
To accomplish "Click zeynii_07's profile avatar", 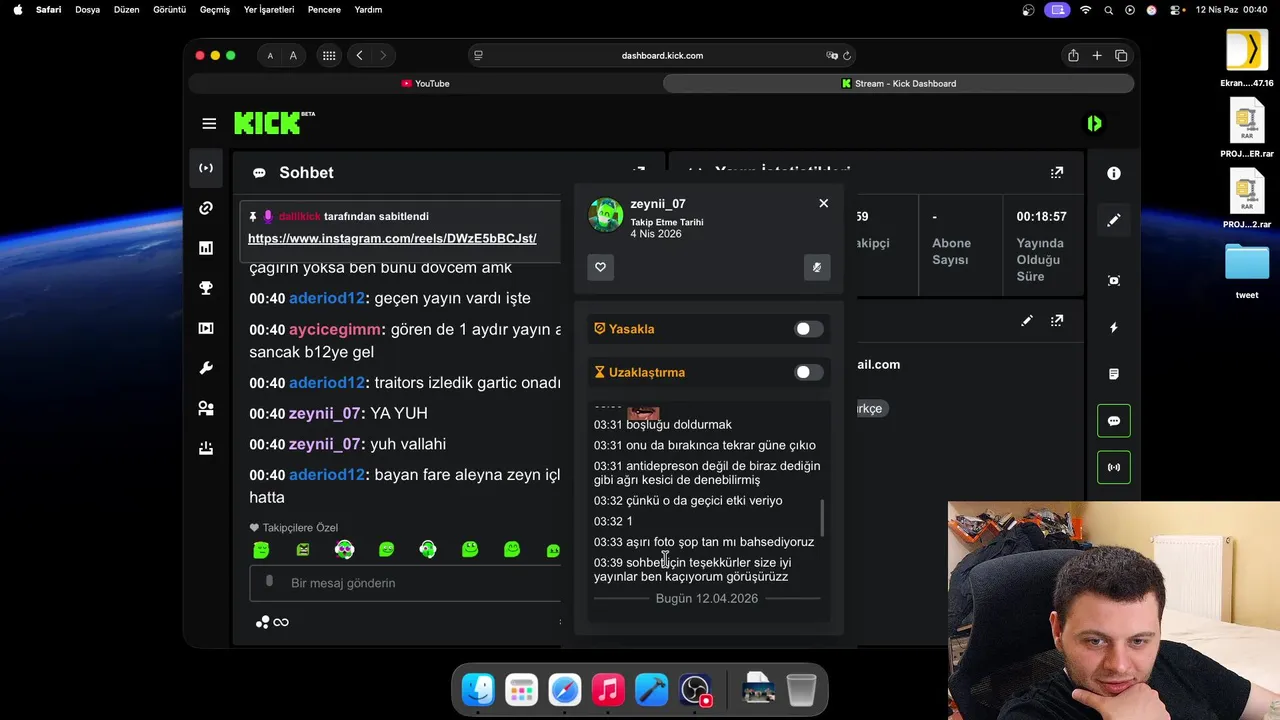I will [605, 215].
